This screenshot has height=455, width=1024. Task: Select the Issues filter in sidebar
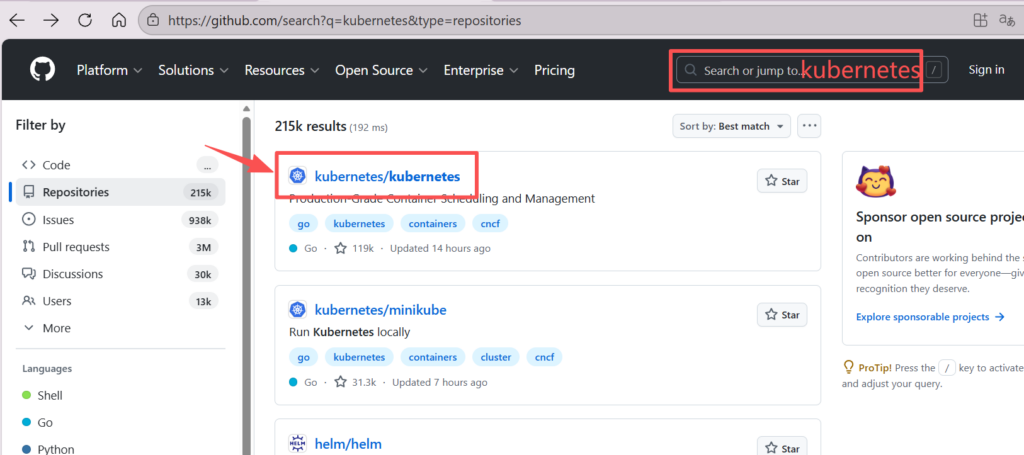(58, 220)
